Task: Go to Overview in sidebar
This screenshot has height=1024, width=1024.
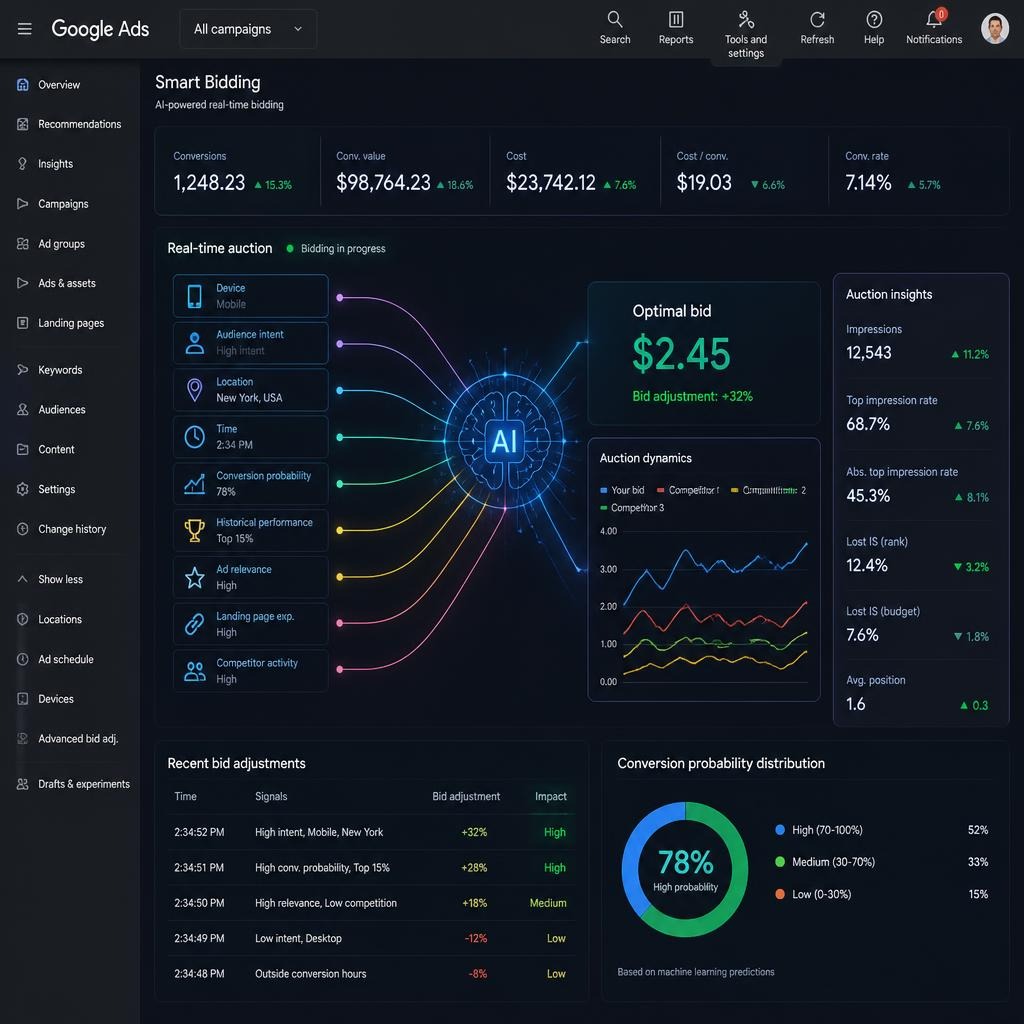Action: pyautogui.click(x=49, y=85)
